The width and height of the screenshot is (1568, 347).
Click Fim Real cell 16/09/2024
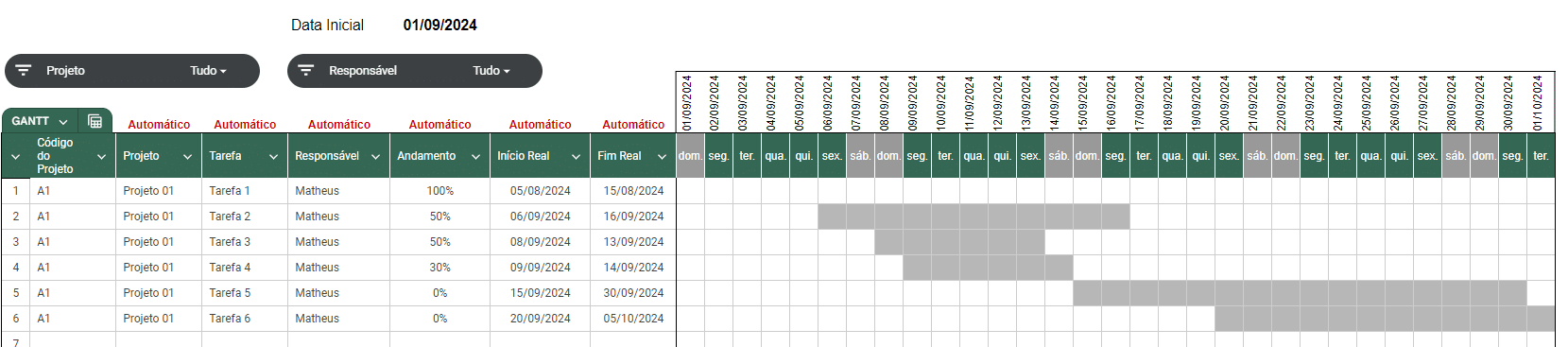(633, 217)
